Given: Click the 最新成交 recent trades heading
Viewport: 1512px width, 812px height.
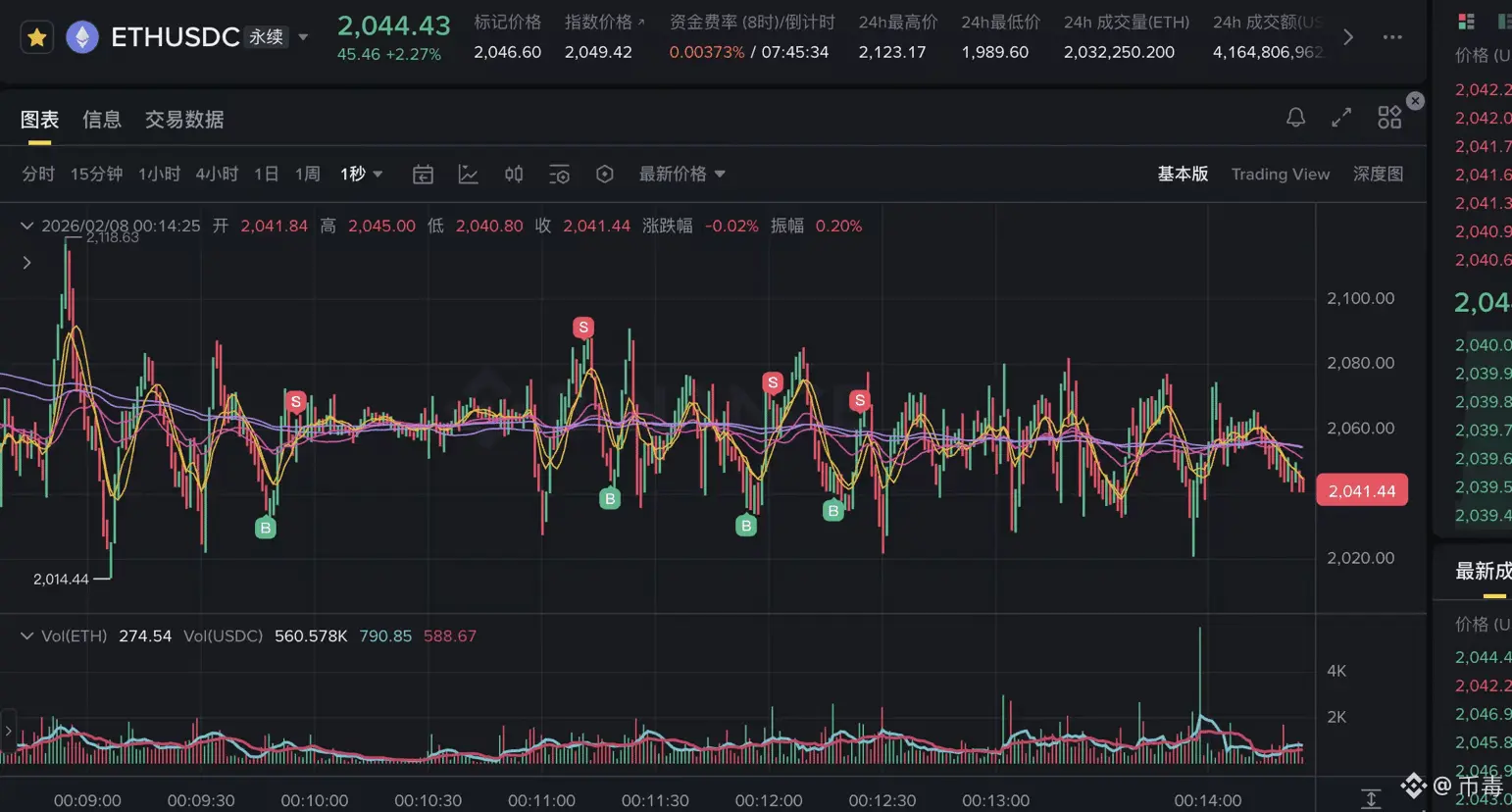Looking at the screenshot, I should click(x=1484, y=571).
